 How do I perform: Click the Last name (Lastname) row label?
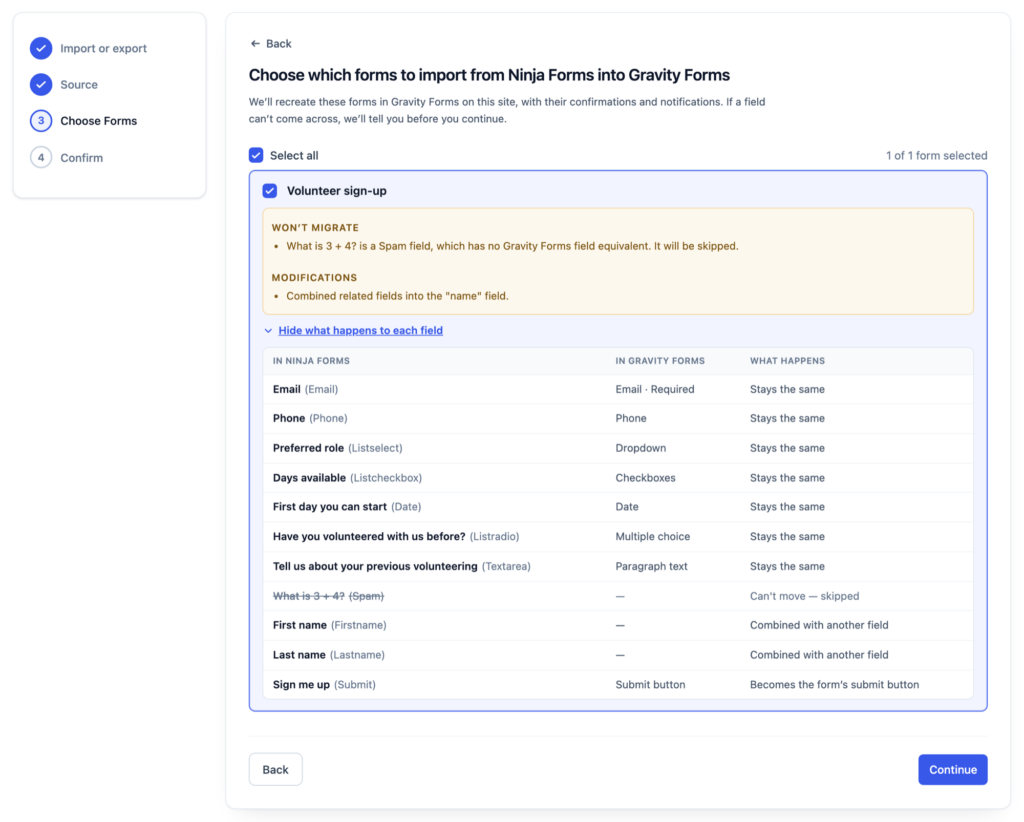tap(328, 655)
